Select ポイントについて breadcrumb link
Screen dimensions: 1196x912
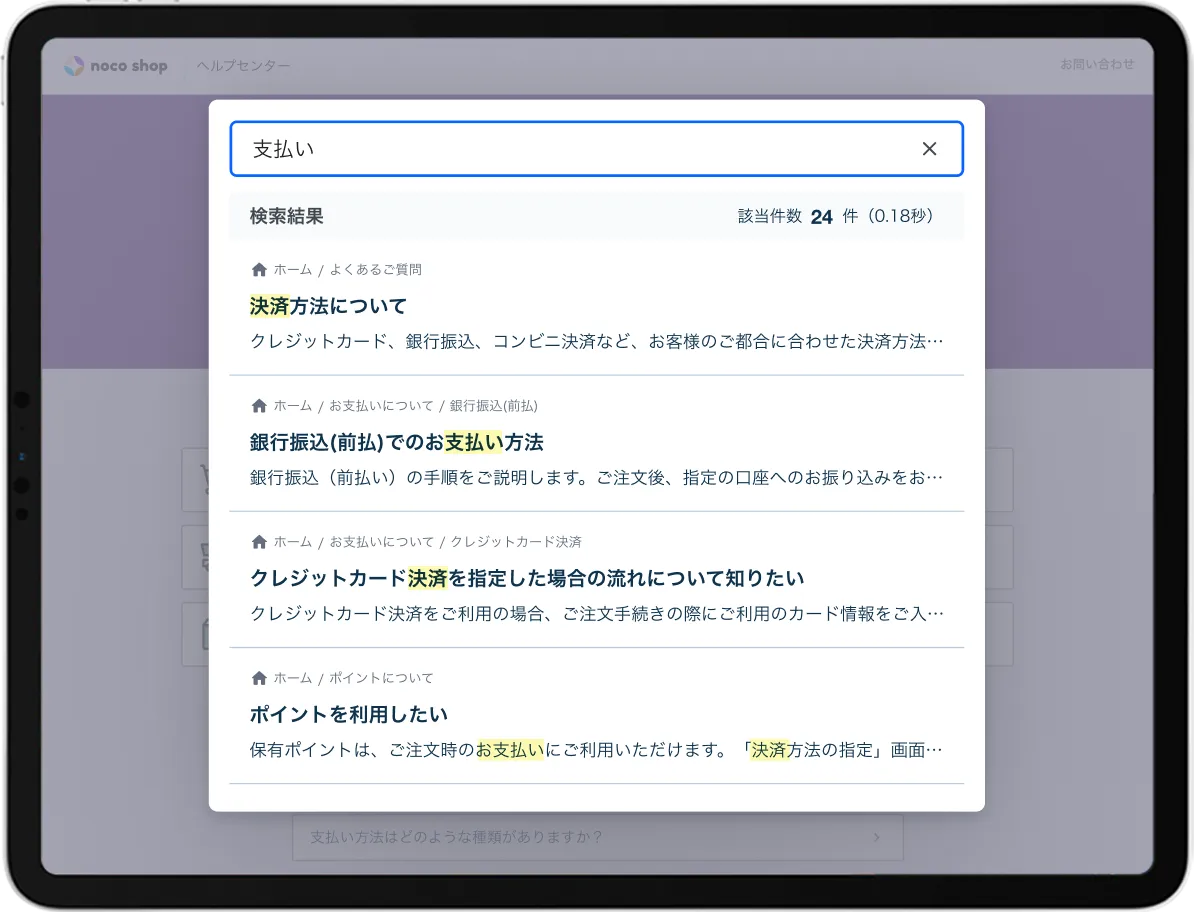point(381,678)
